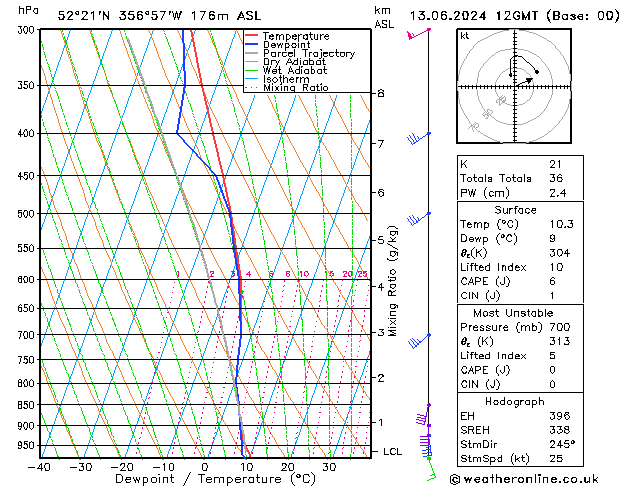Click the Dewpoint legend entry

tap(278, 45)
